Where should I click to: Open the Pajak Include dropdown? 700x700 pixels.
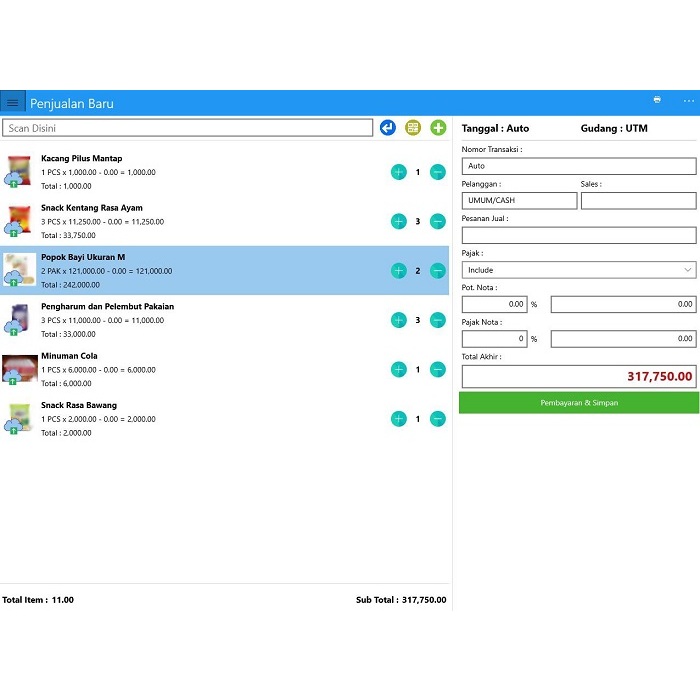pyautogui.click(x=579, y=270)
